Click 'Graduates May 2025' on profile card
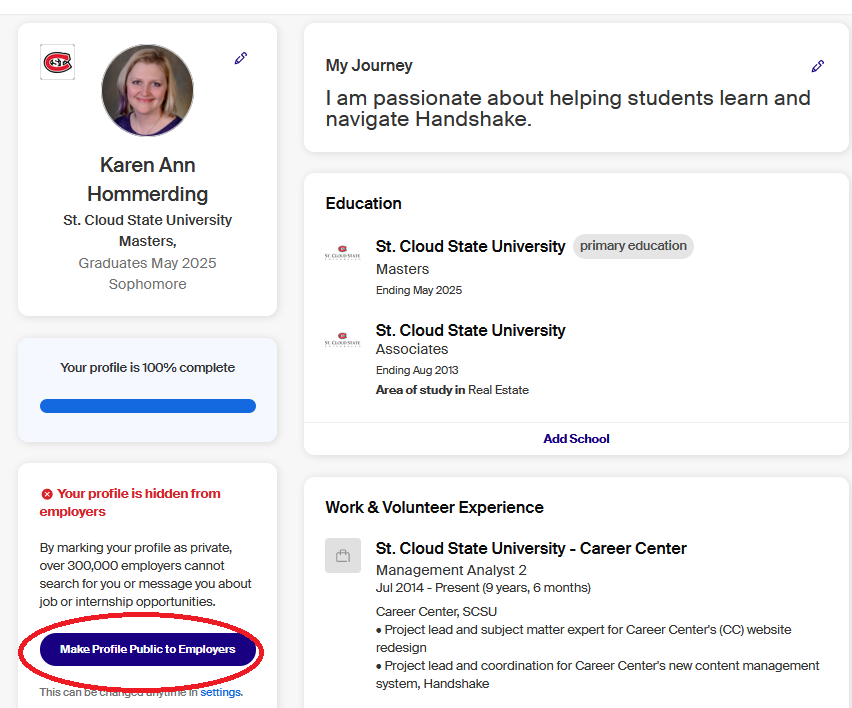Screen dimensions: 852x708 pyautogui.click(x=147, y=263)
